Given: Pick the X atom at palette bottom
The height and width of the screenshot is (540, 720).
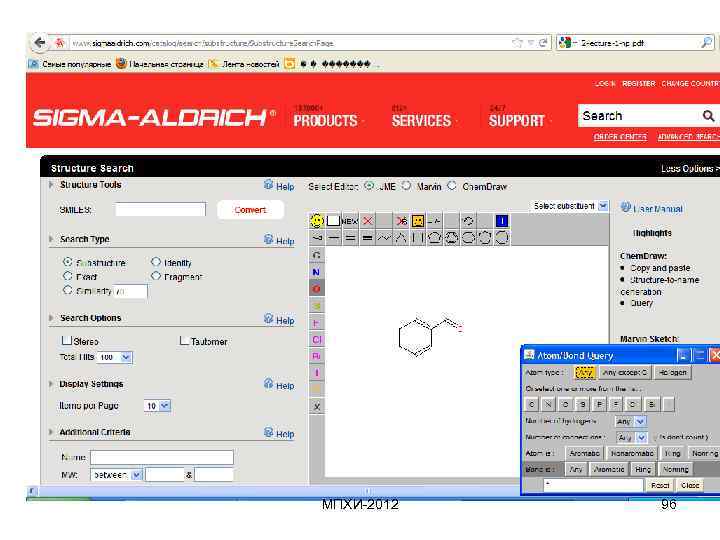Looking at the screenshot, I should 316,406.
